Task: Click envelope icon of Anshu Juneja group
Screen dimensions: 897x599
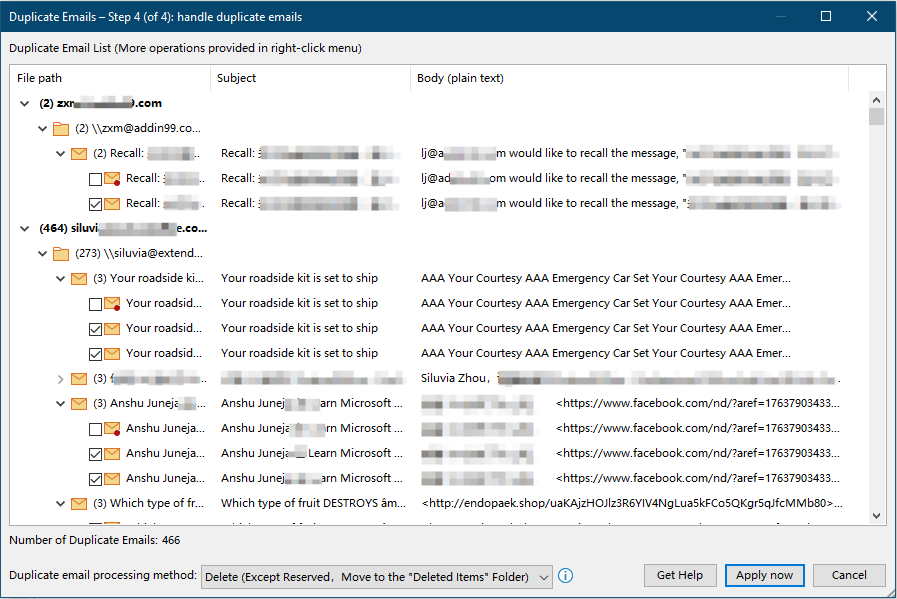Action: [x=79, y=404]
